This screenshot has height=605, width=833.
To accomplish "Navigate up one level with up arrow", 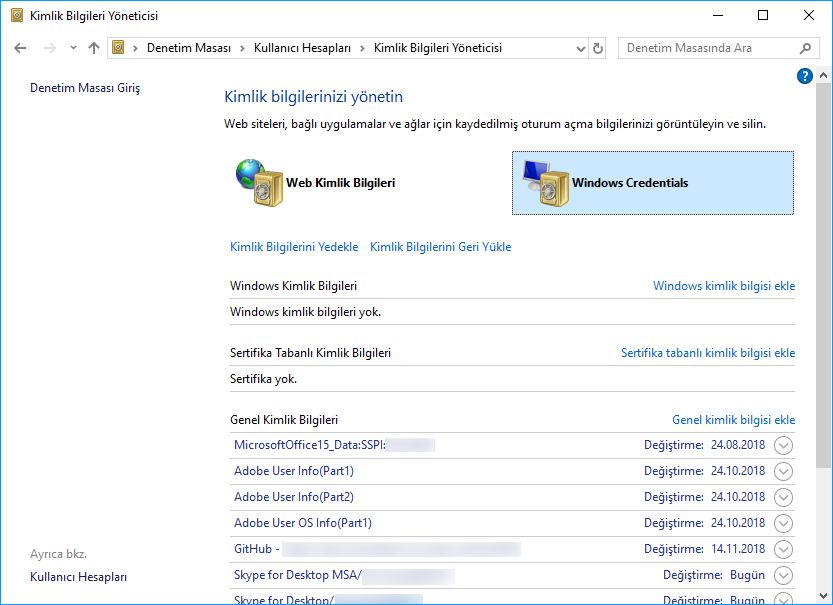I will pyautogui.click(x=94, y=48).
